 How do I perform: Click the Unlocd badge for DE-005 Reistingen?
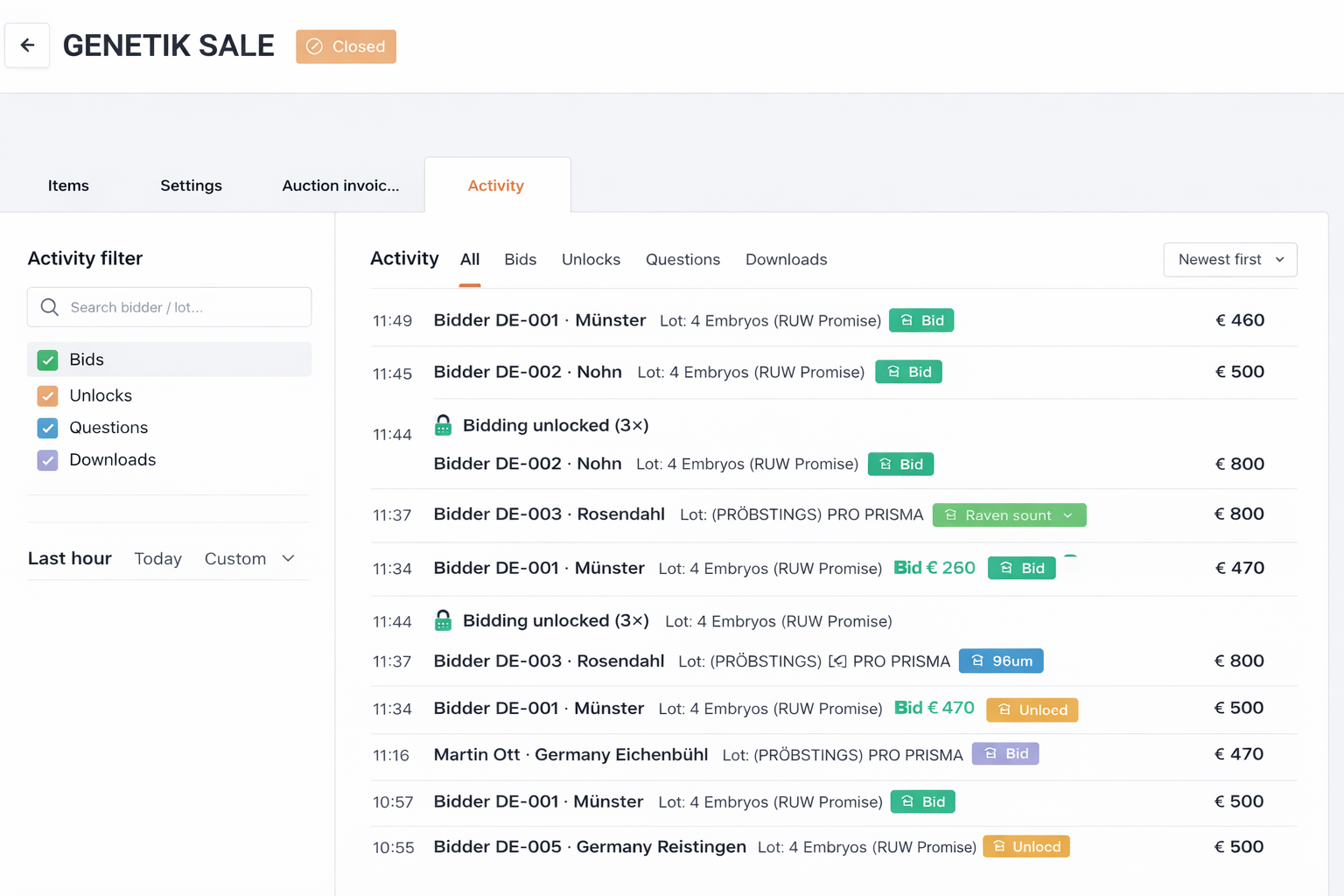pos(1026,846)
